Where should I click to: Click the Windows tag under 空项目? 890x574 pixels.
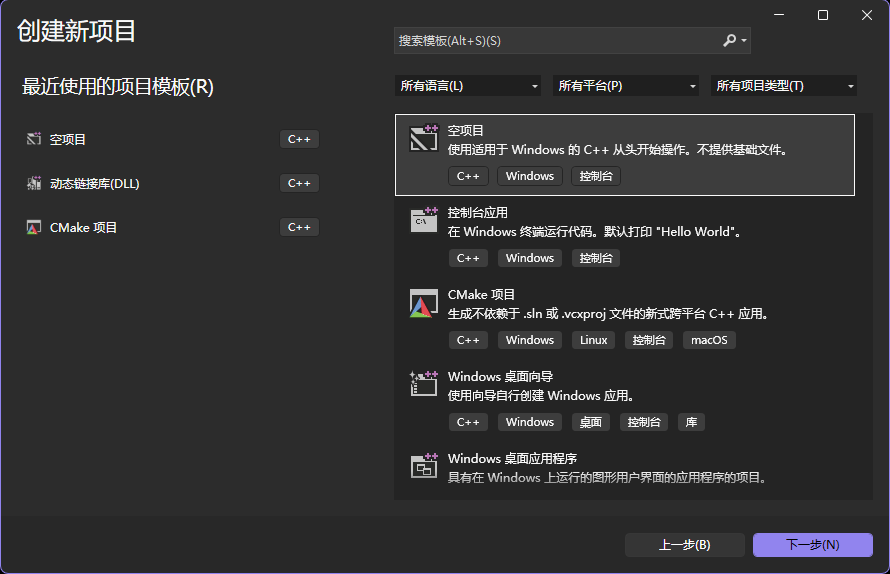pyautogui.click(x=530, y=176)
